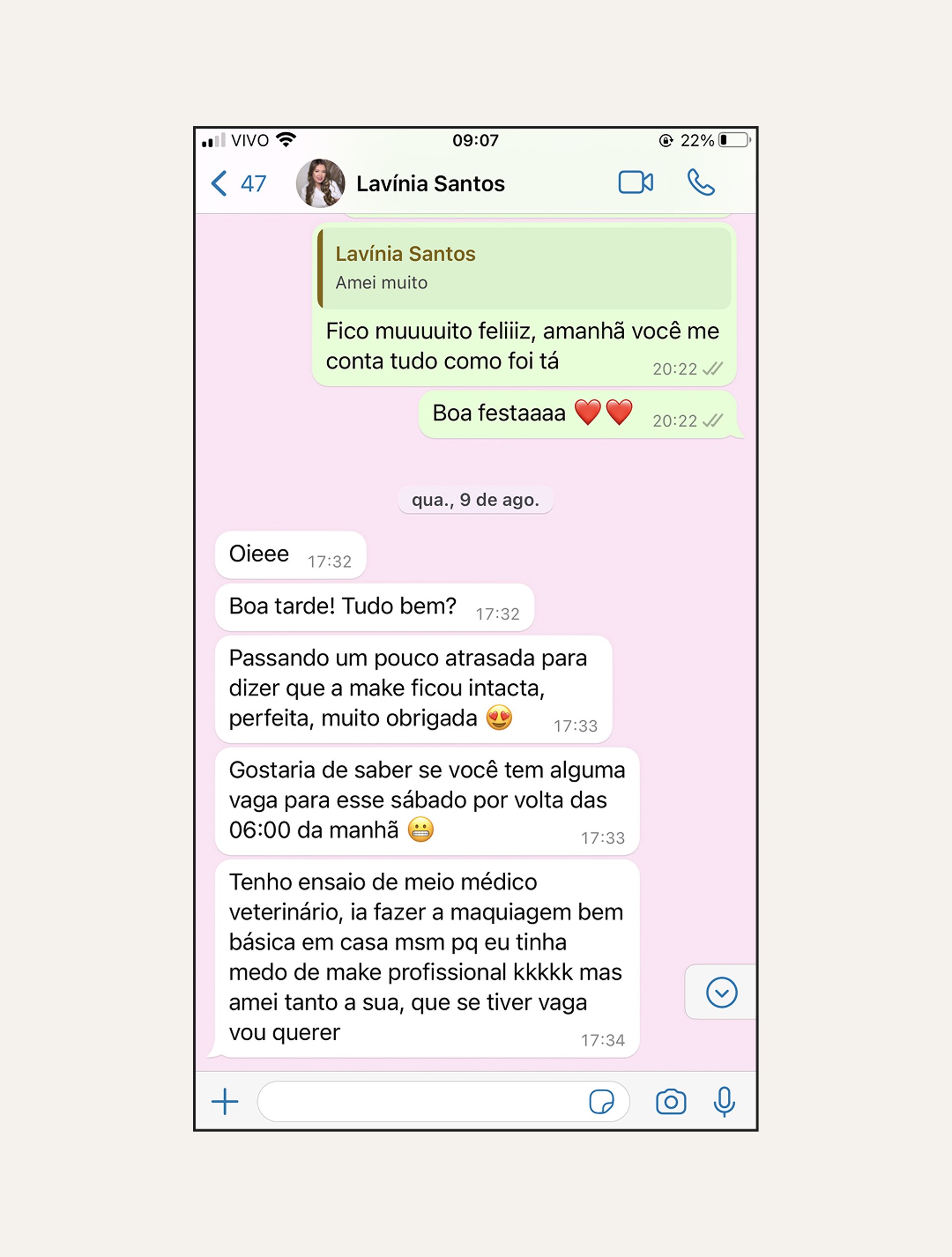This screenshot has width=952, height=1257.
Task: Open contact info from Lavínia Santos name
Action: (x=430, y=183)
